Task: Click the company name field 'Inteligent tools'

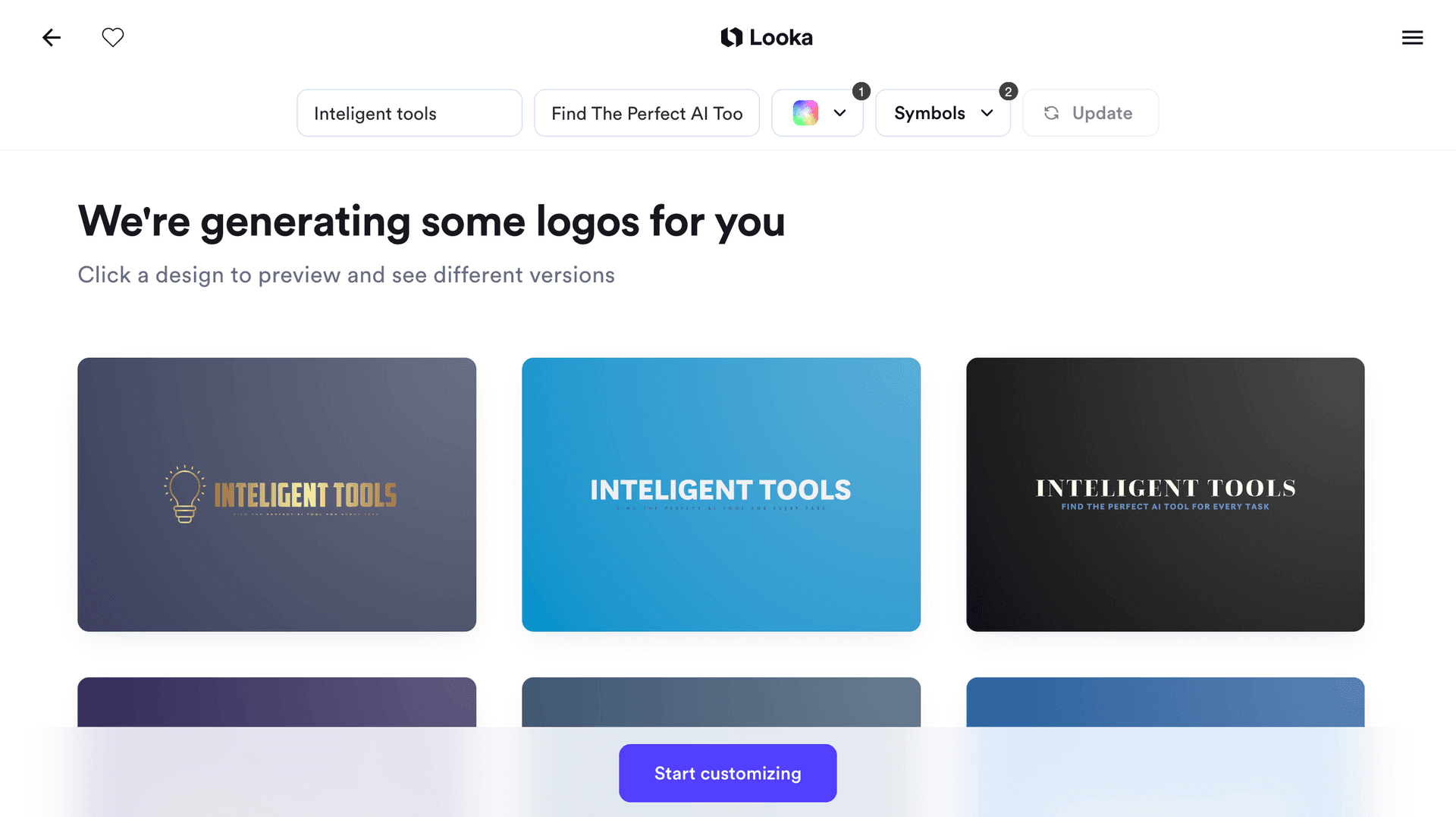Action: [409, 113]
